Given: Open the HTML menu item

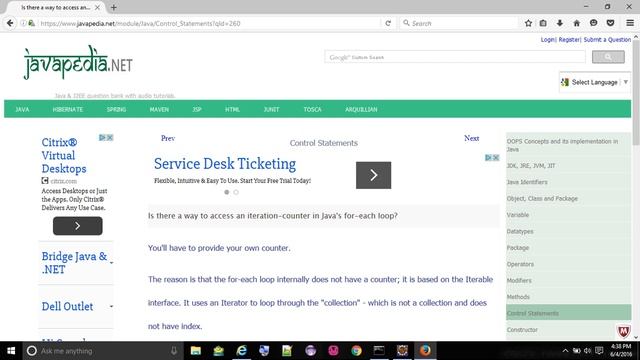Looking at the screenshot, I should pos(232,109).
